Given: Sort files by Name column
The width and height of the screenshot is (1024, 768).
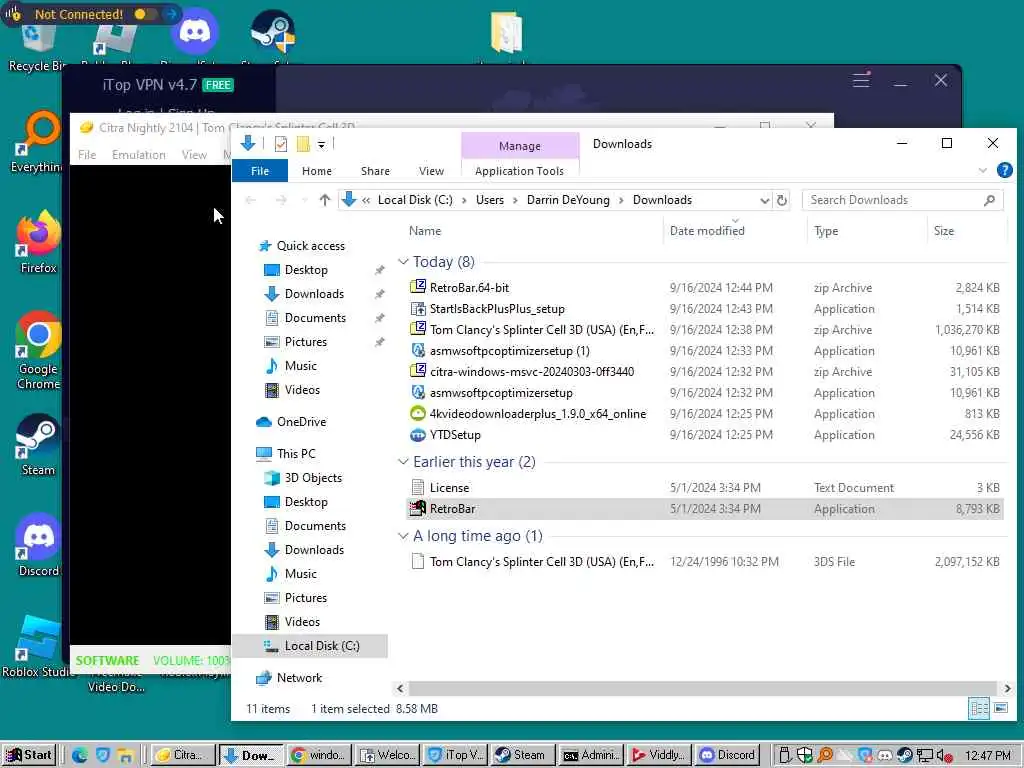Looking at the screenshot, I should point(424,231).
